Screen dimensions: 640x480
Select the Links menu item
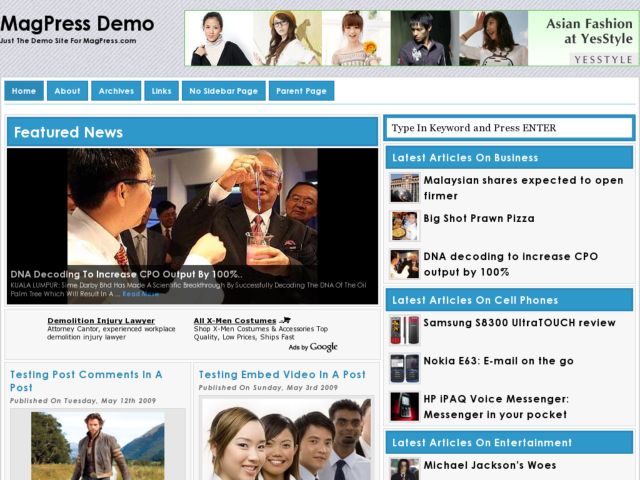pyautogui.click(x=162, y=91)
